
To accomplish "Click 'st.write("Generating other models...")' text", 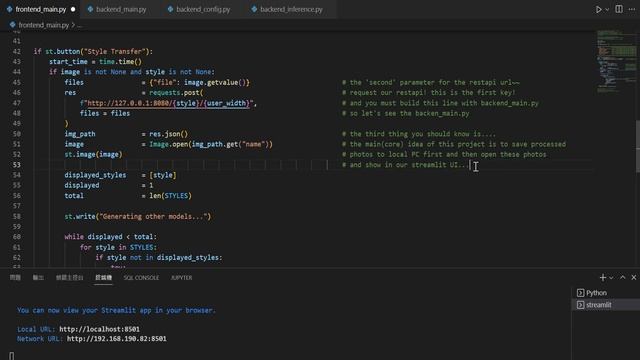I will (x=138, y=216).
